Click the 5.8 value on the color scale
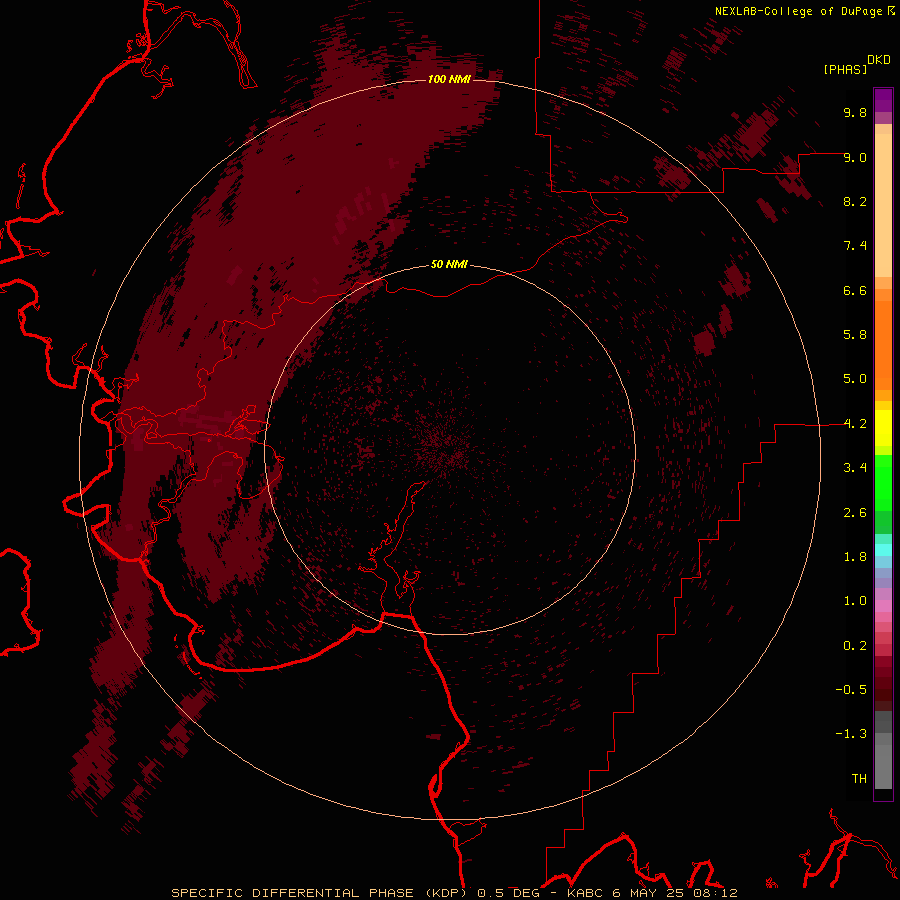The height and width of the screenshot is (900, 900). 855,335
